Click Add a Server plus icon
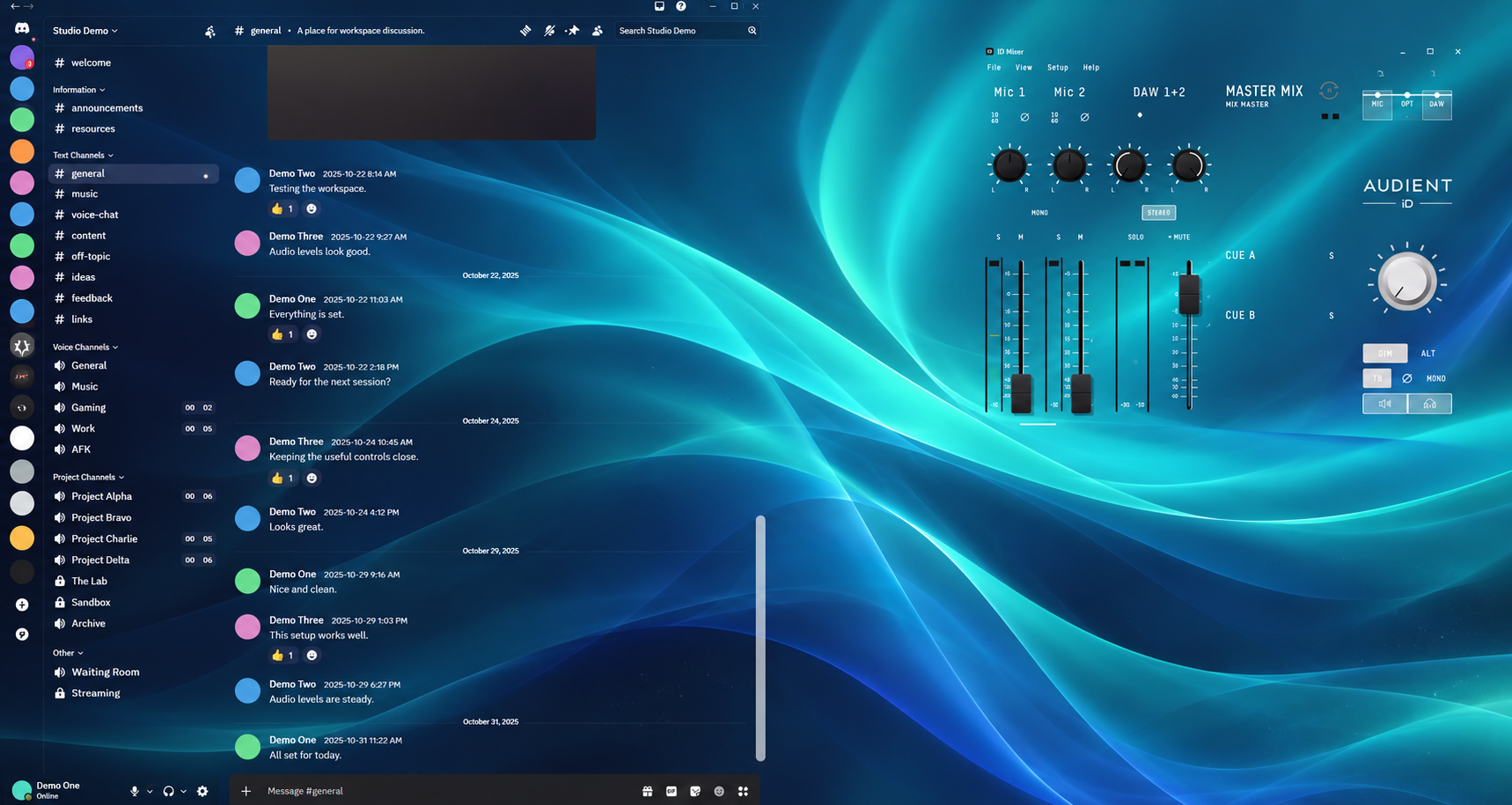This screenshot has width=1512, height=805. [x=22, y=604]
